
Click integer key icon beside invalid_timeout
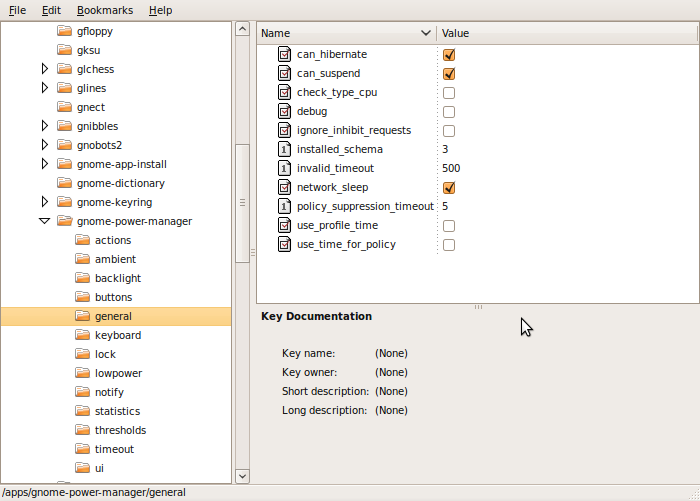[284, 168]
